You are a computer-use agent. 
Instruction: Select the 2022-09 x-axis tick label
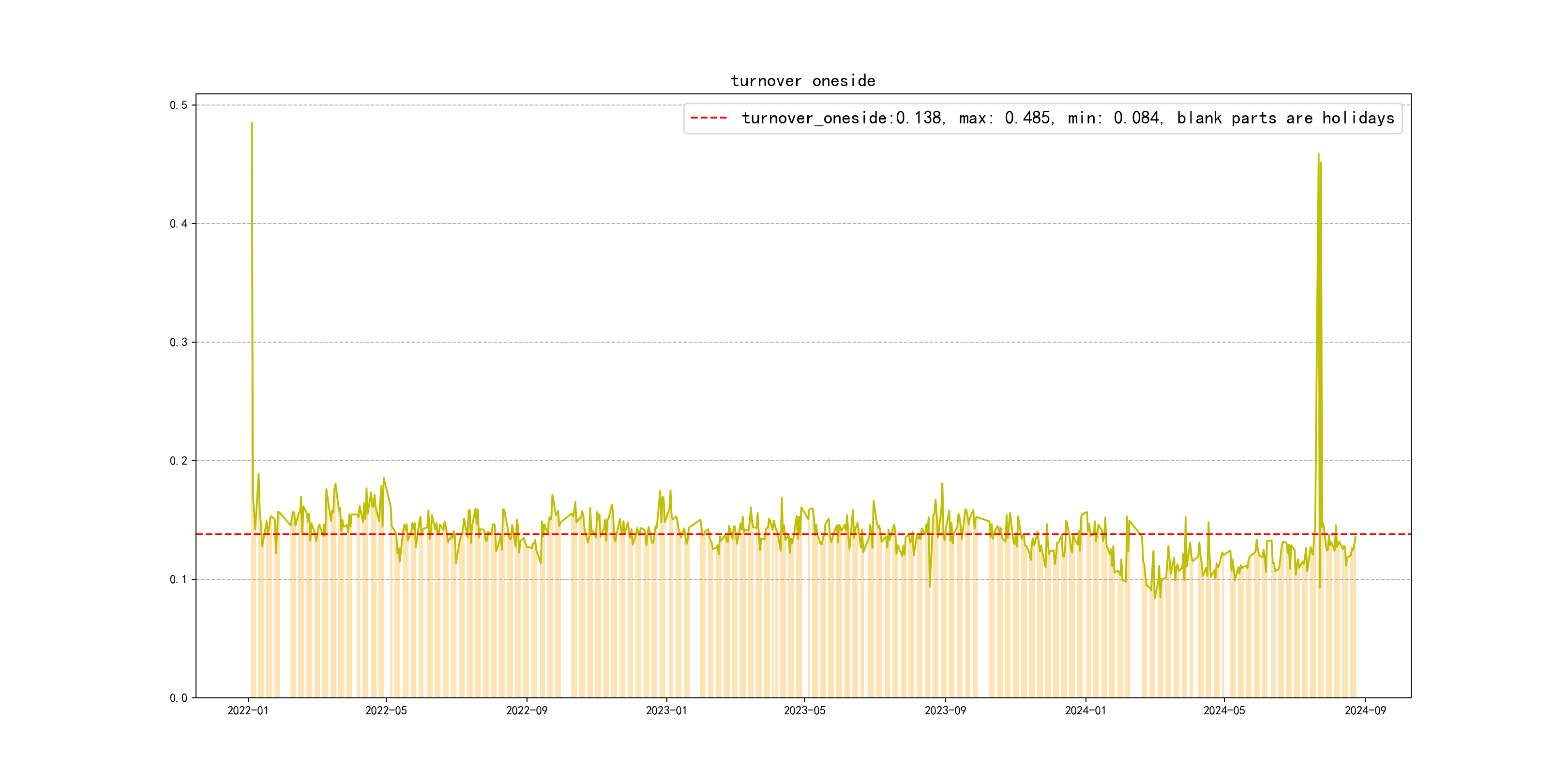pyautogui.click(x=527, y=710)
